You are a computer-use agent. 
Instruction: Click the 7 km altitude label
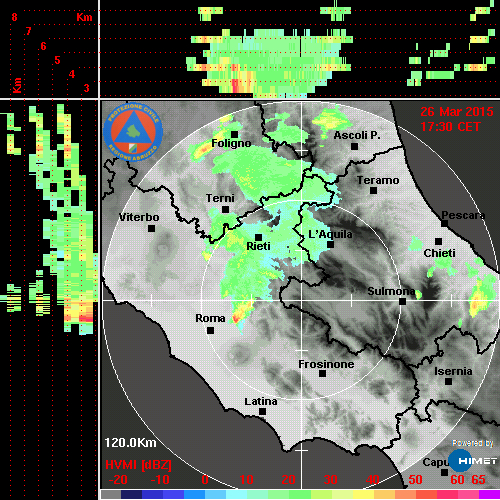click(28, 31)
